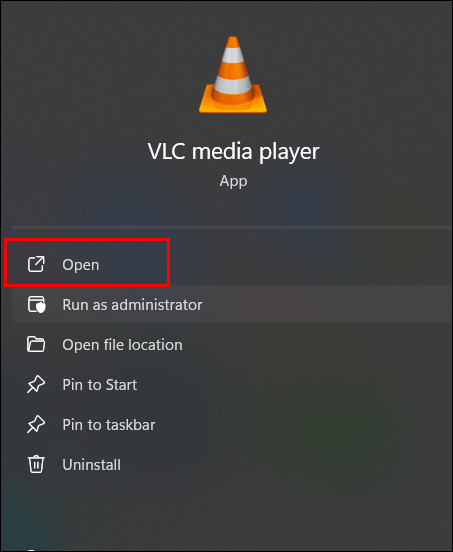Click the external-link arrow icon beside Open
Screen dimensions: 453x552
(36, 264)
